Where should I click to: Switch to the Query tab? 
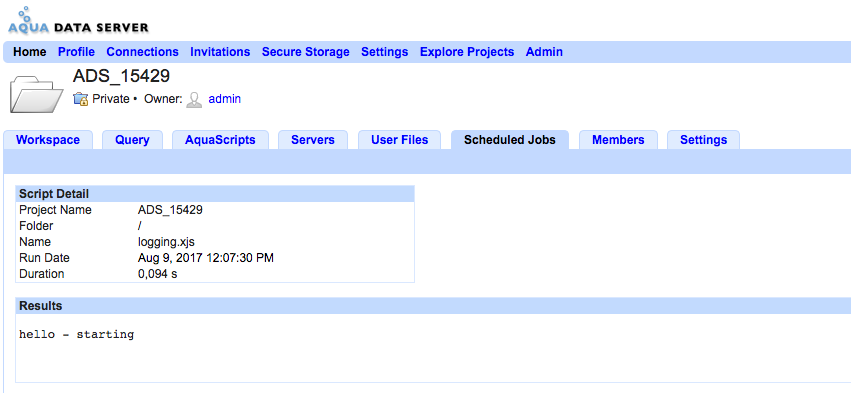[x=132, y=140]
